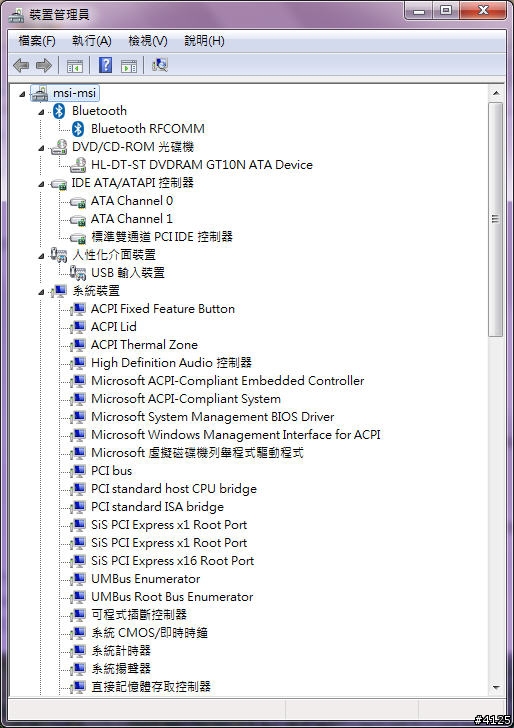Minimize the 裝置管理員 window
The height and width of the screenshot is (728, 514).
click(x=419, y=11)
